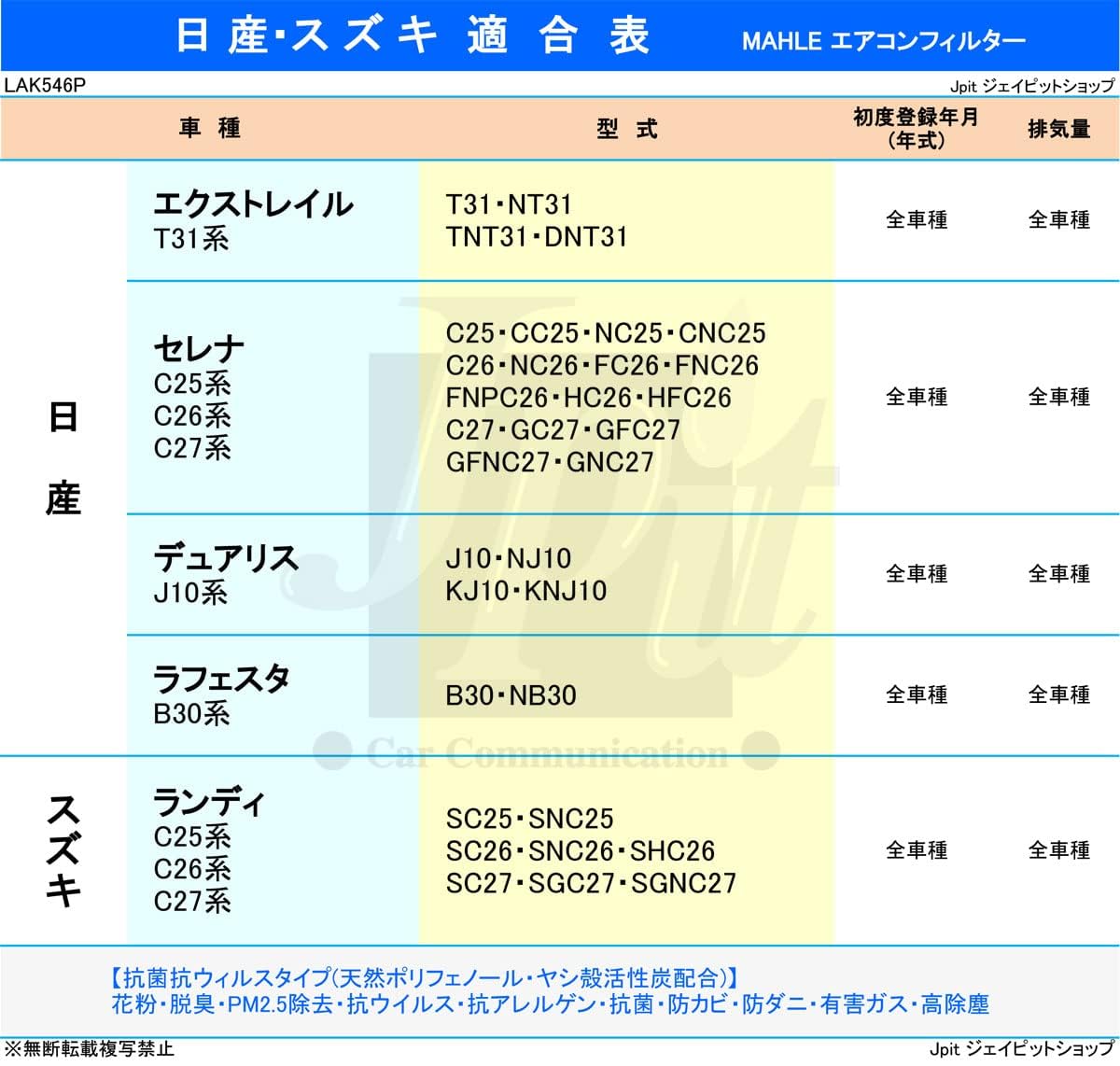This screenshot has height=1066, width=1120.
Task: Click the 排気量 column header
Action: pos(1058,129)
